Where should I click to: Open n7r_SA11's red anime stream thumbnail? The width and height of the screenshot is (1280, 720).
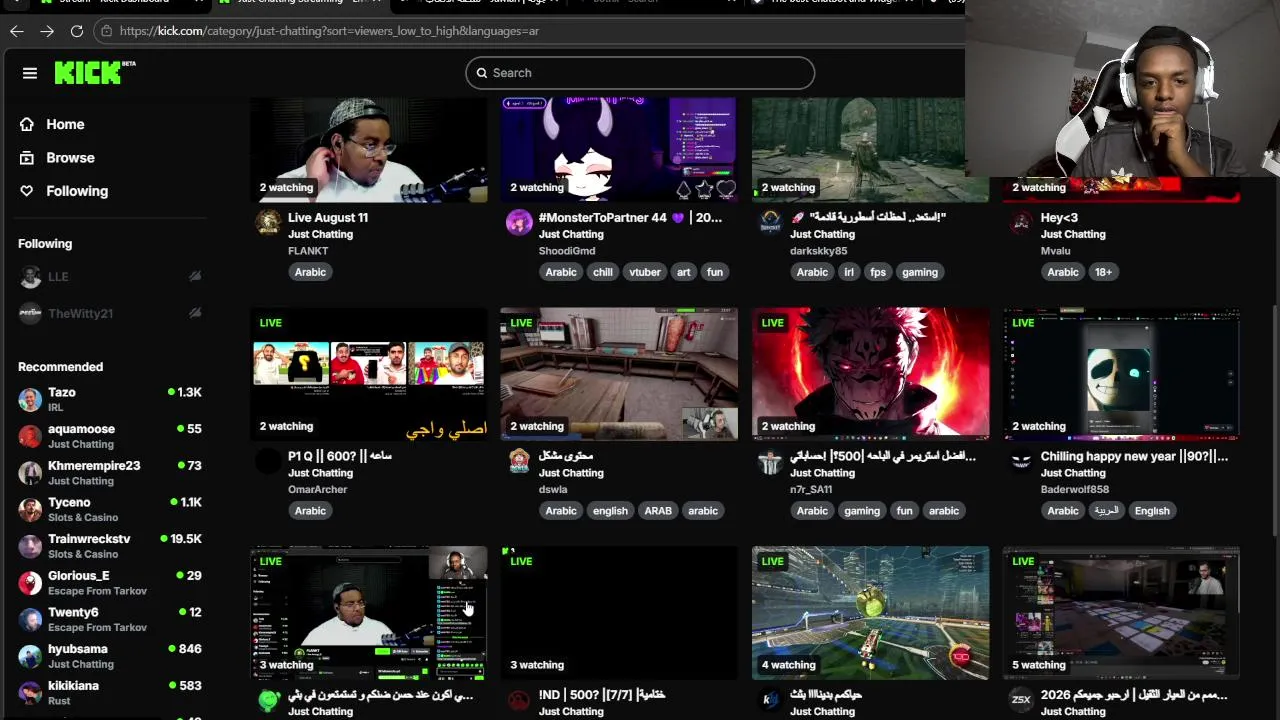[x=870, y=374]
